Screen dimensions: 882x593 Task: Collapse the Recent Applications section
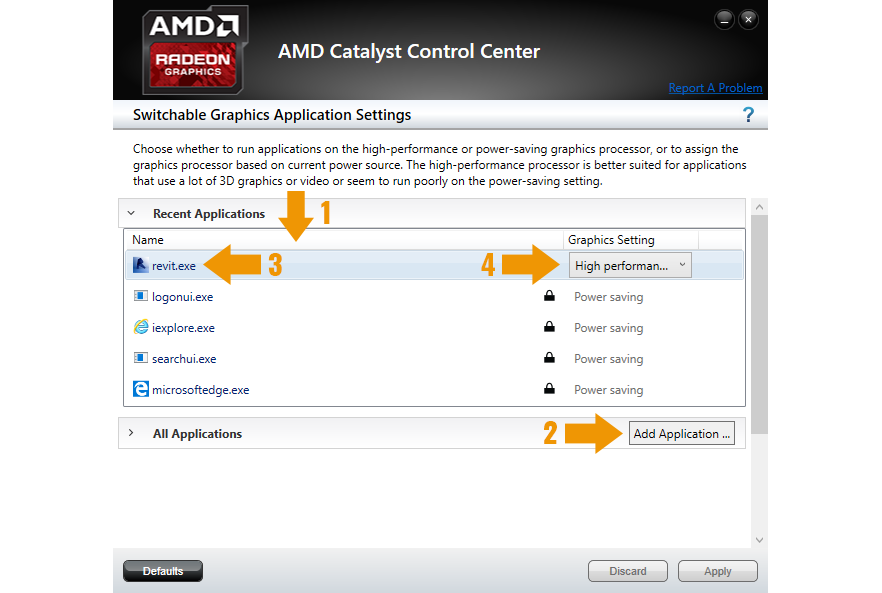click(131, 213)
